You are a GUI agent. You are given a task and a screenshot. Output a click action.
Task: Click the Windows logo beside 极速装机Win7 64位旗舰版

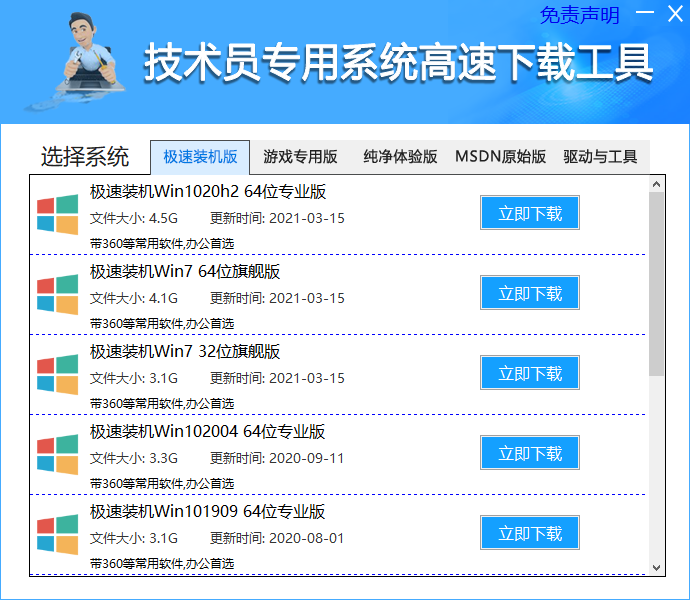pos(57,294)
